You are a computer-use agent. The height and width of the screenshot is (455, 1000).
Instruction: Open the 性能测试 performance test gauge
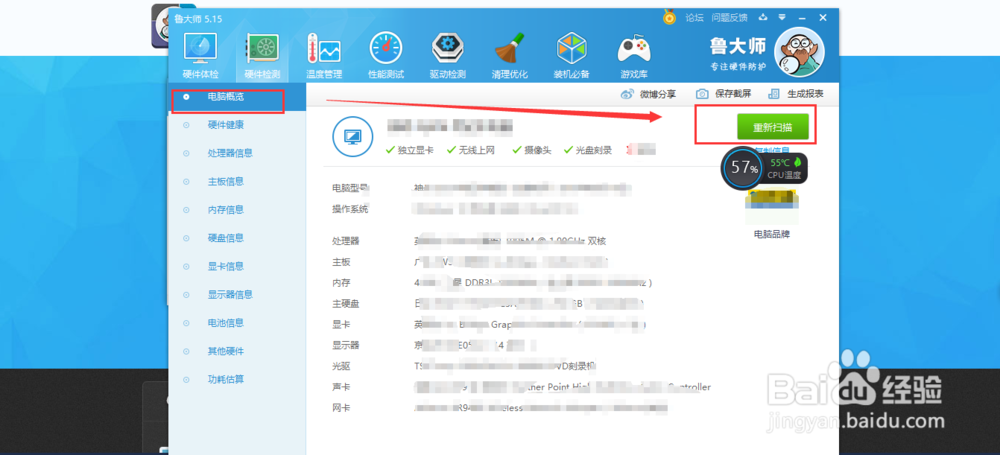pos(386,56)
